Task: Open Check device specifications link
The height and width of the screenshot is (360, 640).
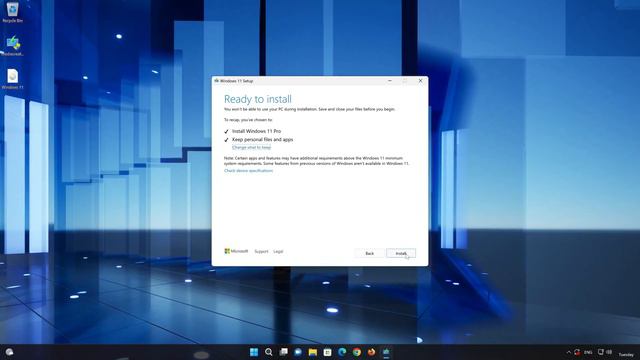Action: [x=248, y=171]
